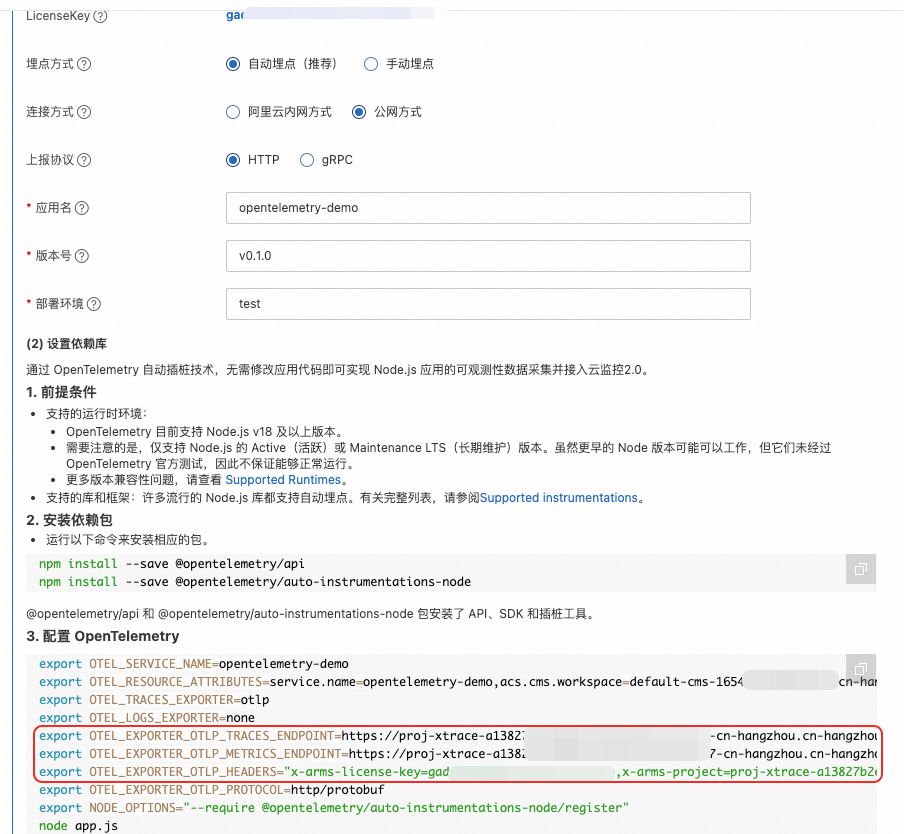Click the OTLP_METRICS_ENDPOINT export line
The image size is (904, 834).
(458, 754)
